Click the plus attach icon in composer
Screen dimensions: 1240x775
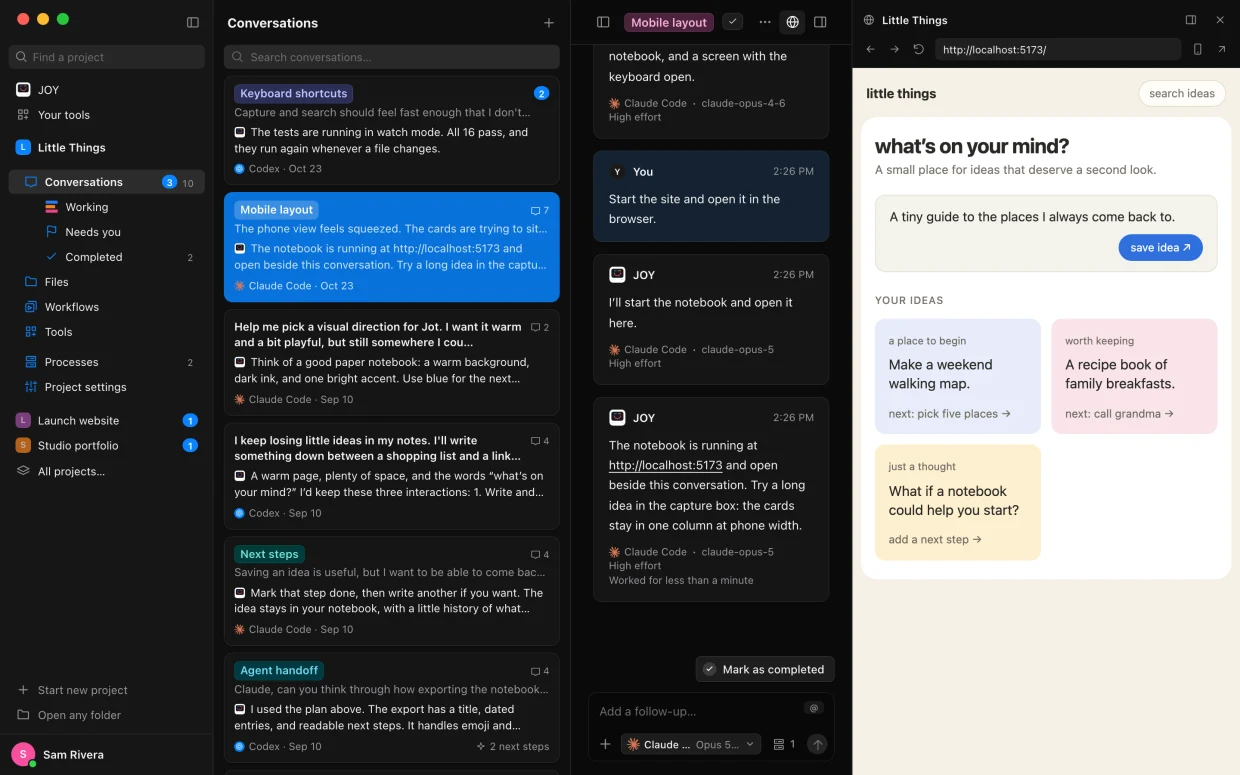605,744
